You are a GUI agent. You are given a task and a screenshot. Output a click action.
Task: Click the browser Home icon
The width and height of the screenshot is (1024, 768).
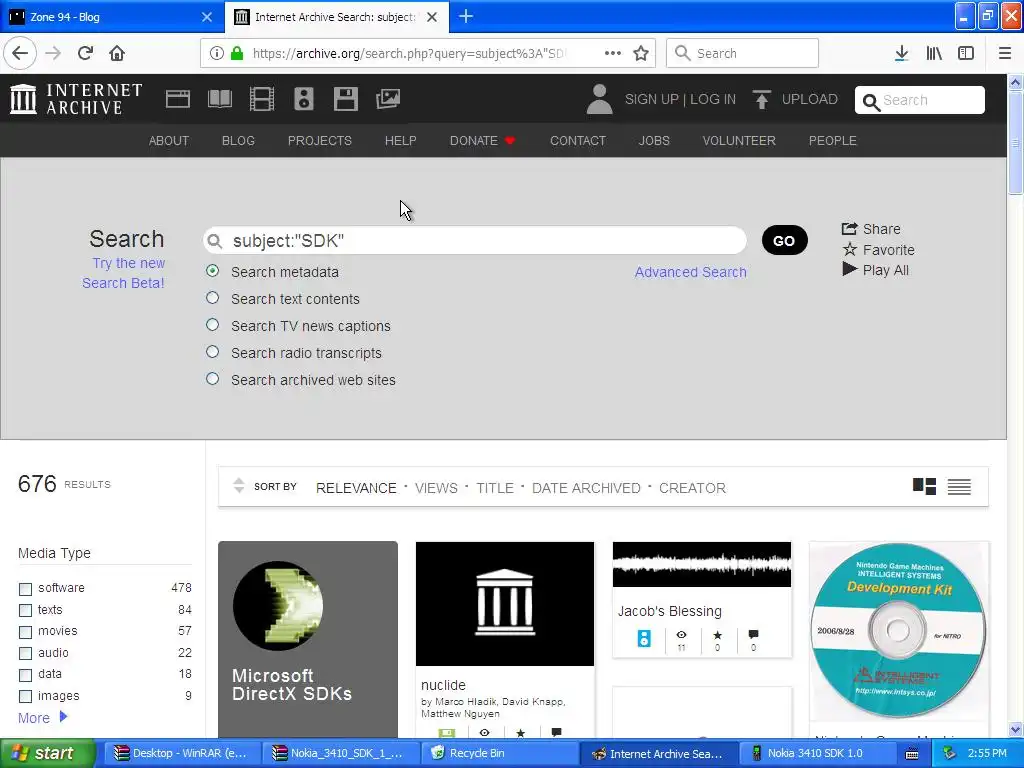click(117, 53)
